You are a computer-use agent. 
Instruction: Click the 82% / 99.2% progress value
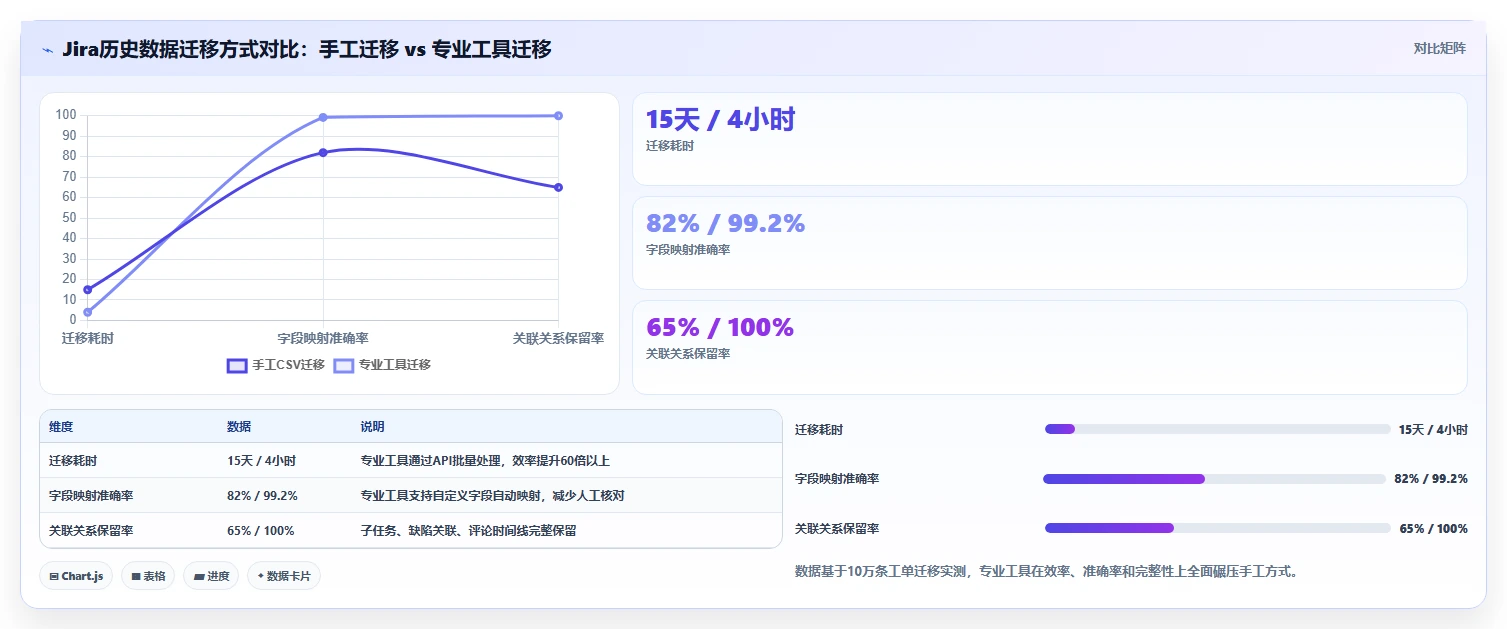[1431, 479]
